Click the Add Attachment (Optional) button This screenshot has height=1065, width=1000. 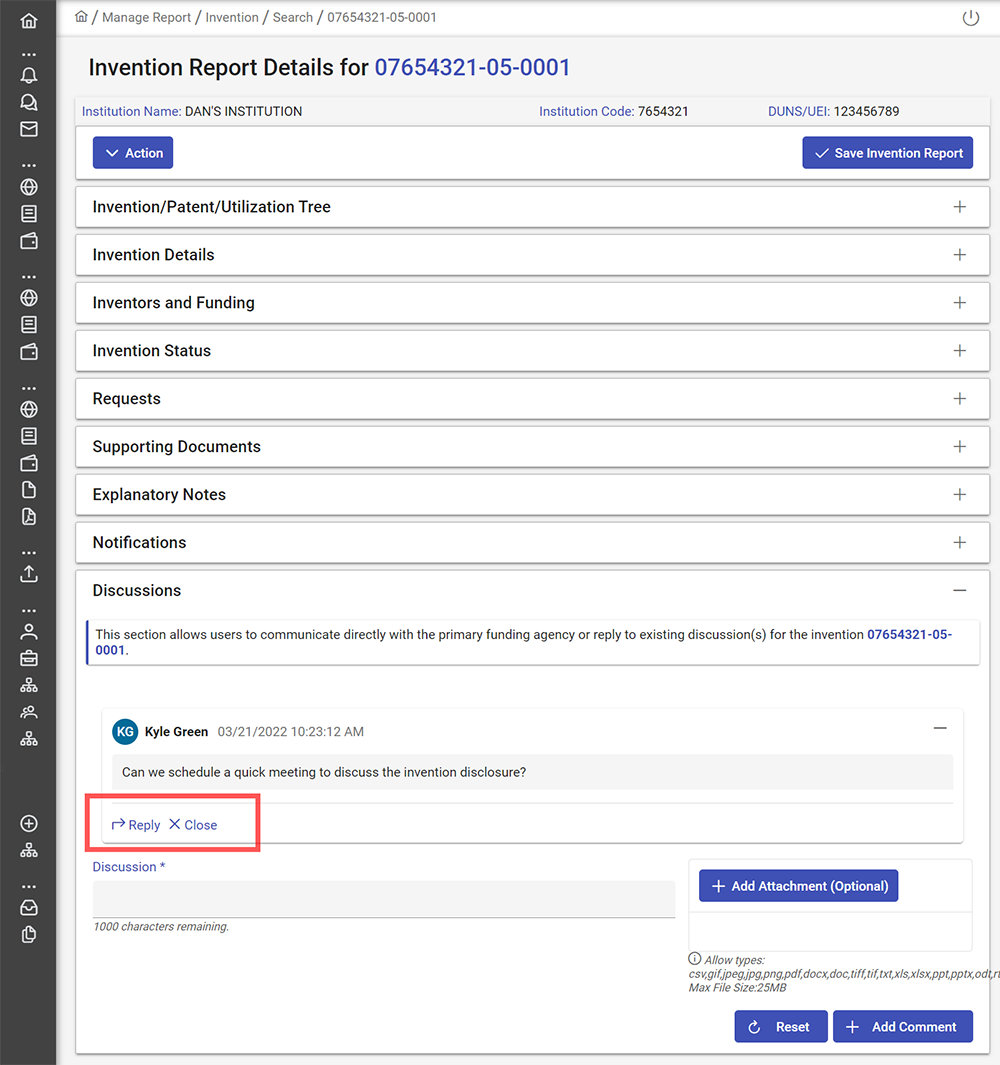coord(798,886)
